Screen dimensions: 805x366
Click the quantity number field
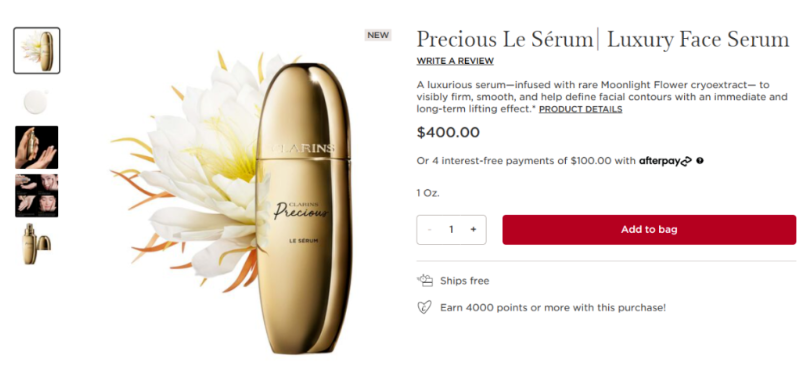[451, 229]
